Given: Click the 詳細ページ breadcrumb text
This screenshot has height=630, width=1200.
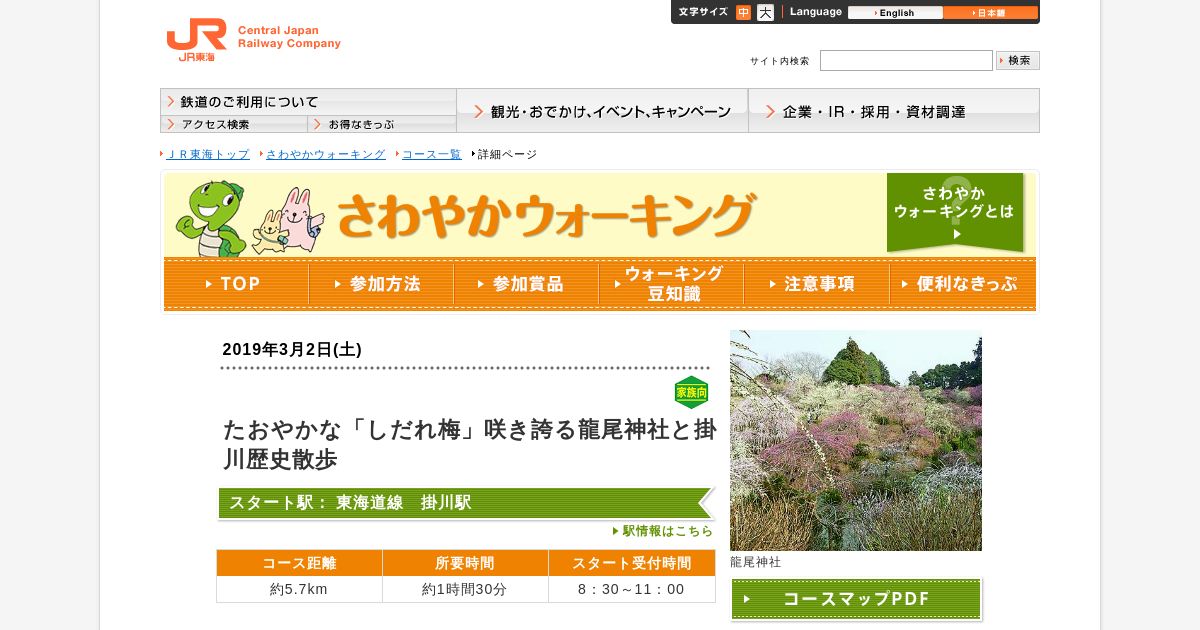Looking at the screenshot, I should point(507,154).
